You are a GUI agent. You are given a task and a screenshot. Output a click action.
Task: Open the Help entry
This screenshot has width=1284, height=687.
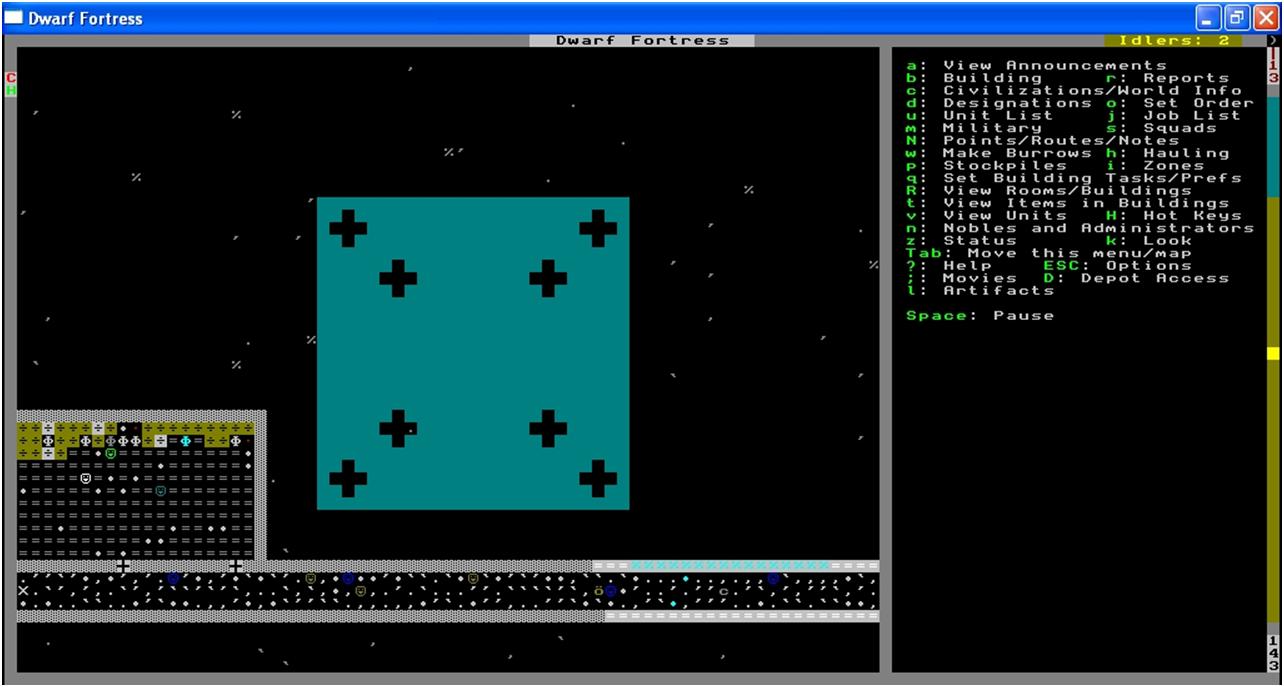pyautogui.click(x=949, y=266)
